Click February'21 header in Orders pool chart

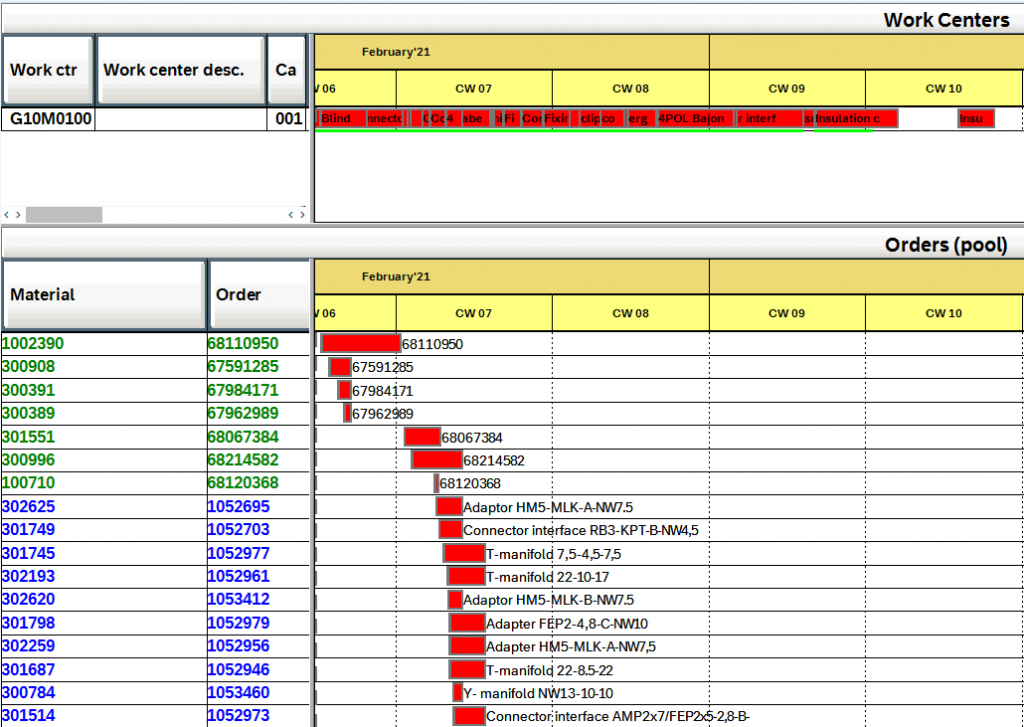point(396,277)
